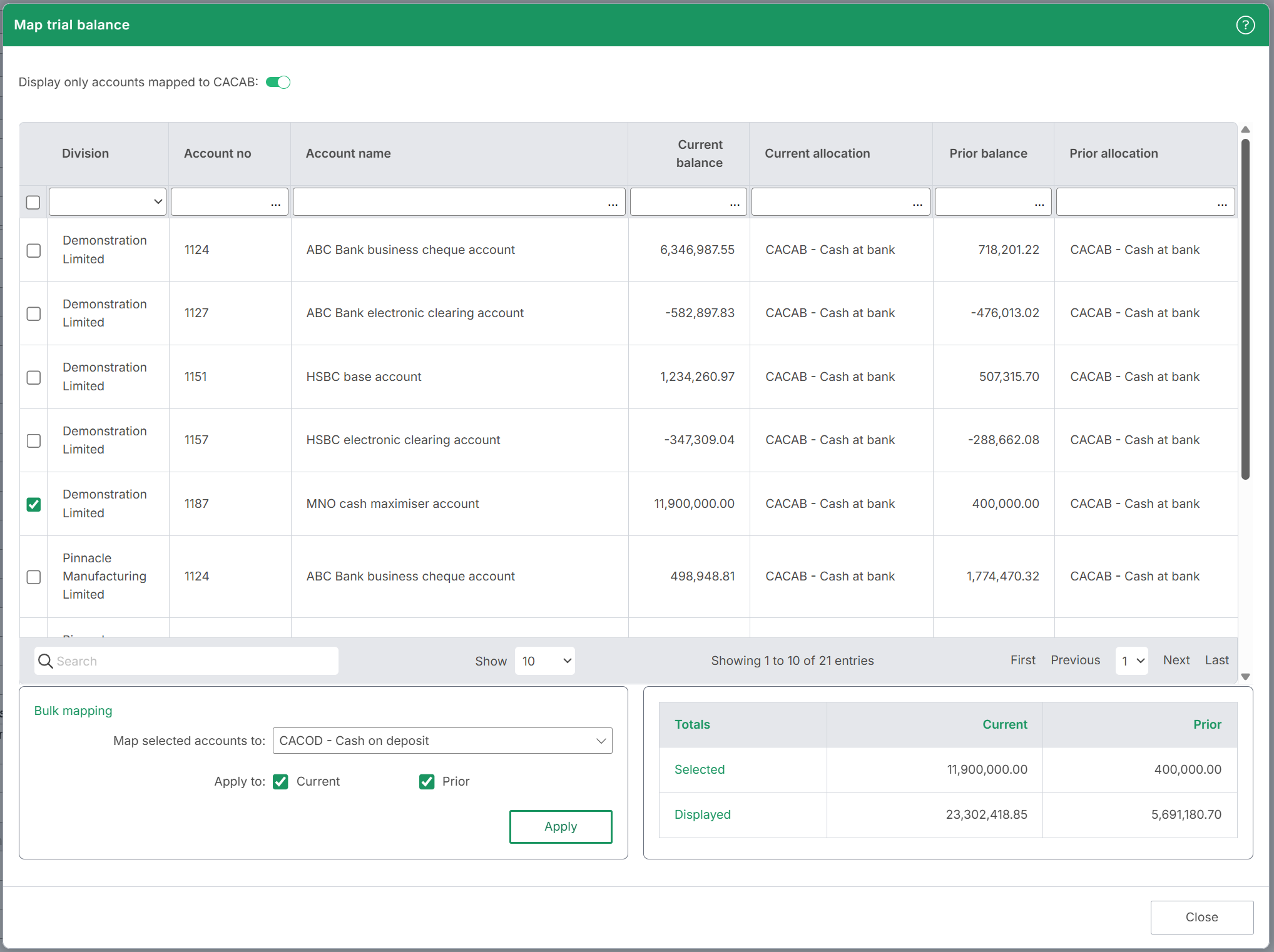Toggle display only accounts mapped to CACAB
This screenshot has height=952, width=1274.
coord(278,82)
